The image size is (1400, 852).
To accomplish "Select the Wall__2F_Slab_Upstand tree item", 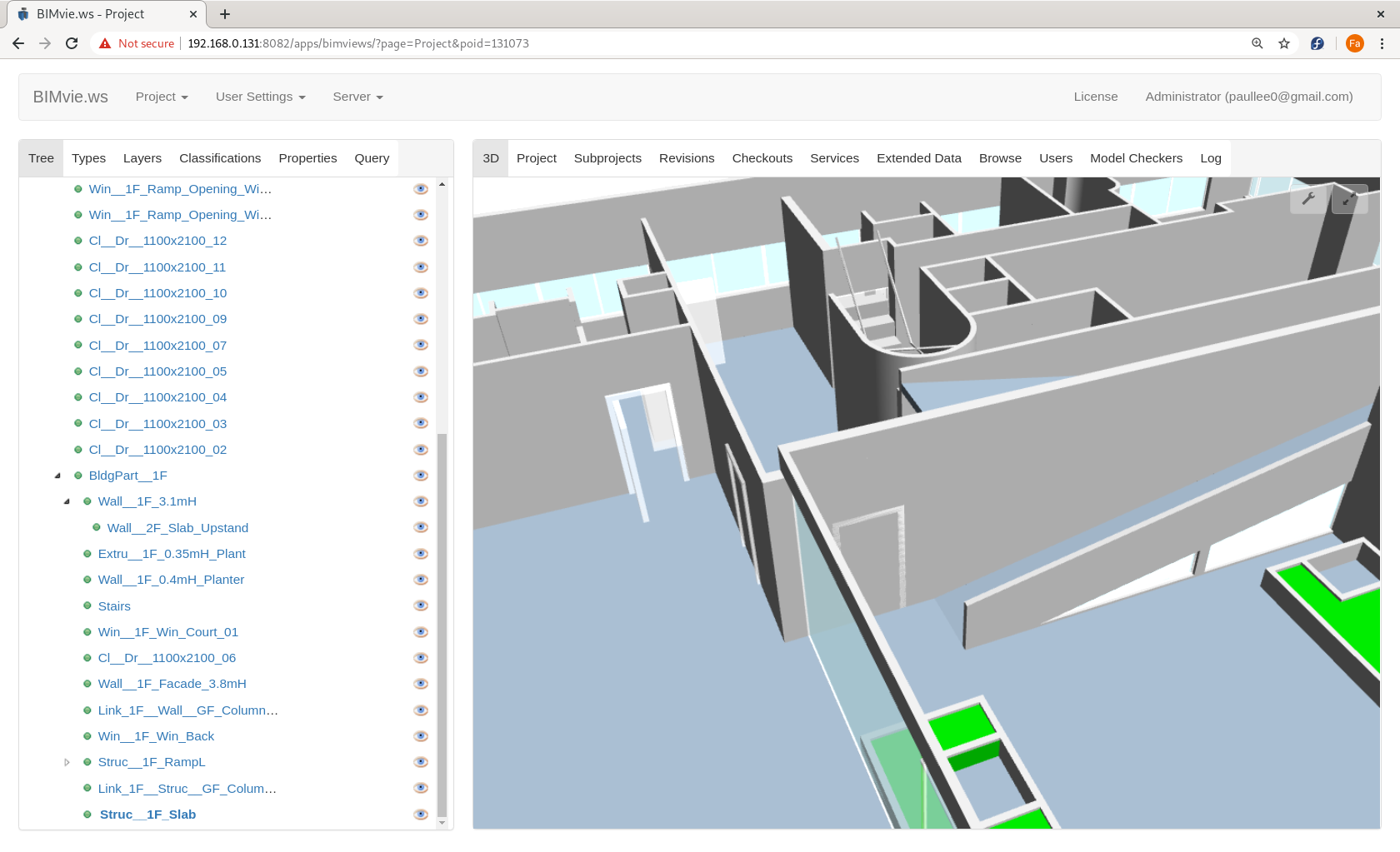I will pos(177,527).
